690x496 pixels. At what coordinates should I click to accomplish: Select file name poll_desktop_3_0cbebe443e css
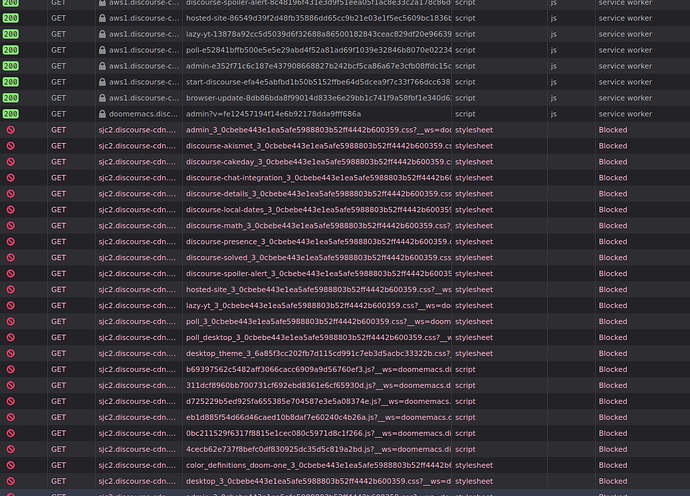point(318,338)
